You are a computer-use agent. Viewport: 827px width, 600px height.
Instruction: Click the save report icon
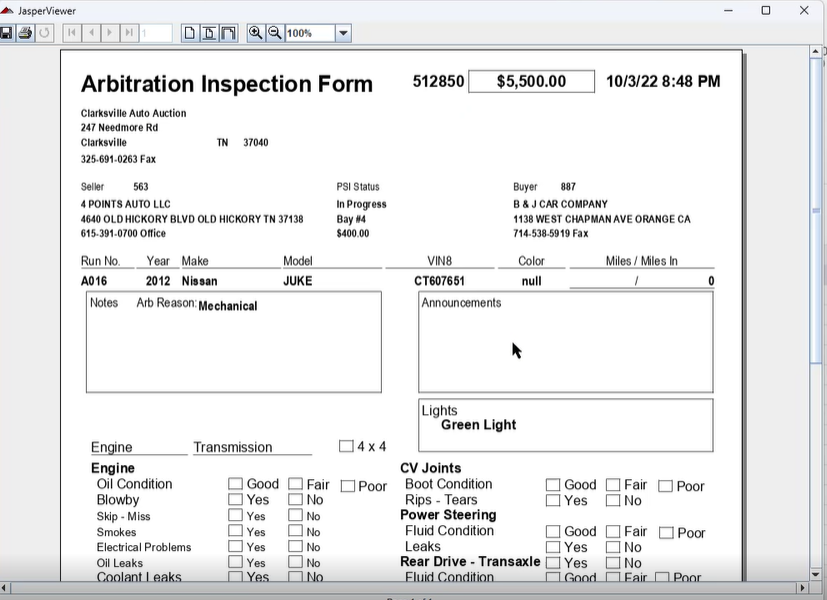click(6, 33)
